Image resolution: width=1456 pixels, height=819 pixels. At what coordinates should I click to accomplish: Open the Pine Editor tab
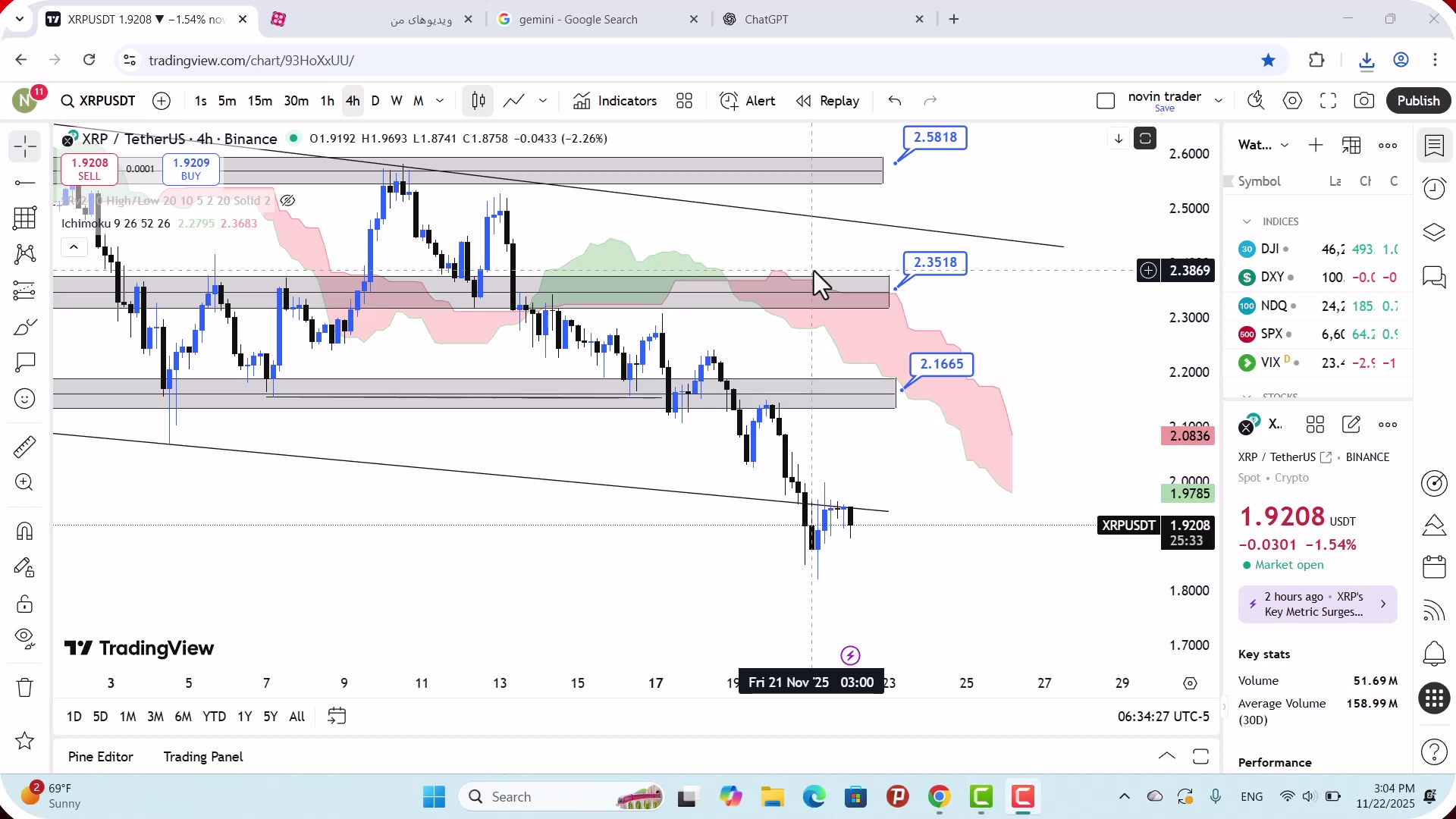(101, 757)
